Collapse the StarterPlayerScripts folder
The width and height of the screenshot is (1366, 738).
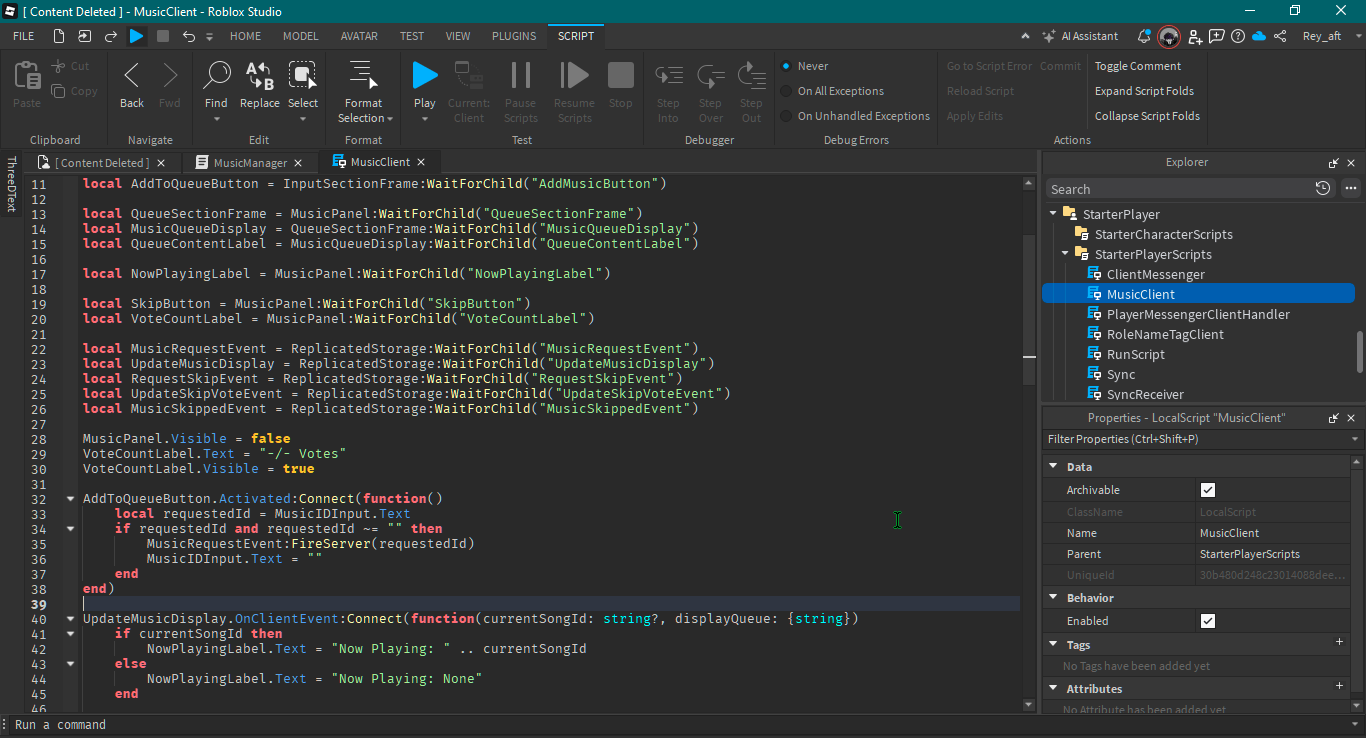point(1066,254)
